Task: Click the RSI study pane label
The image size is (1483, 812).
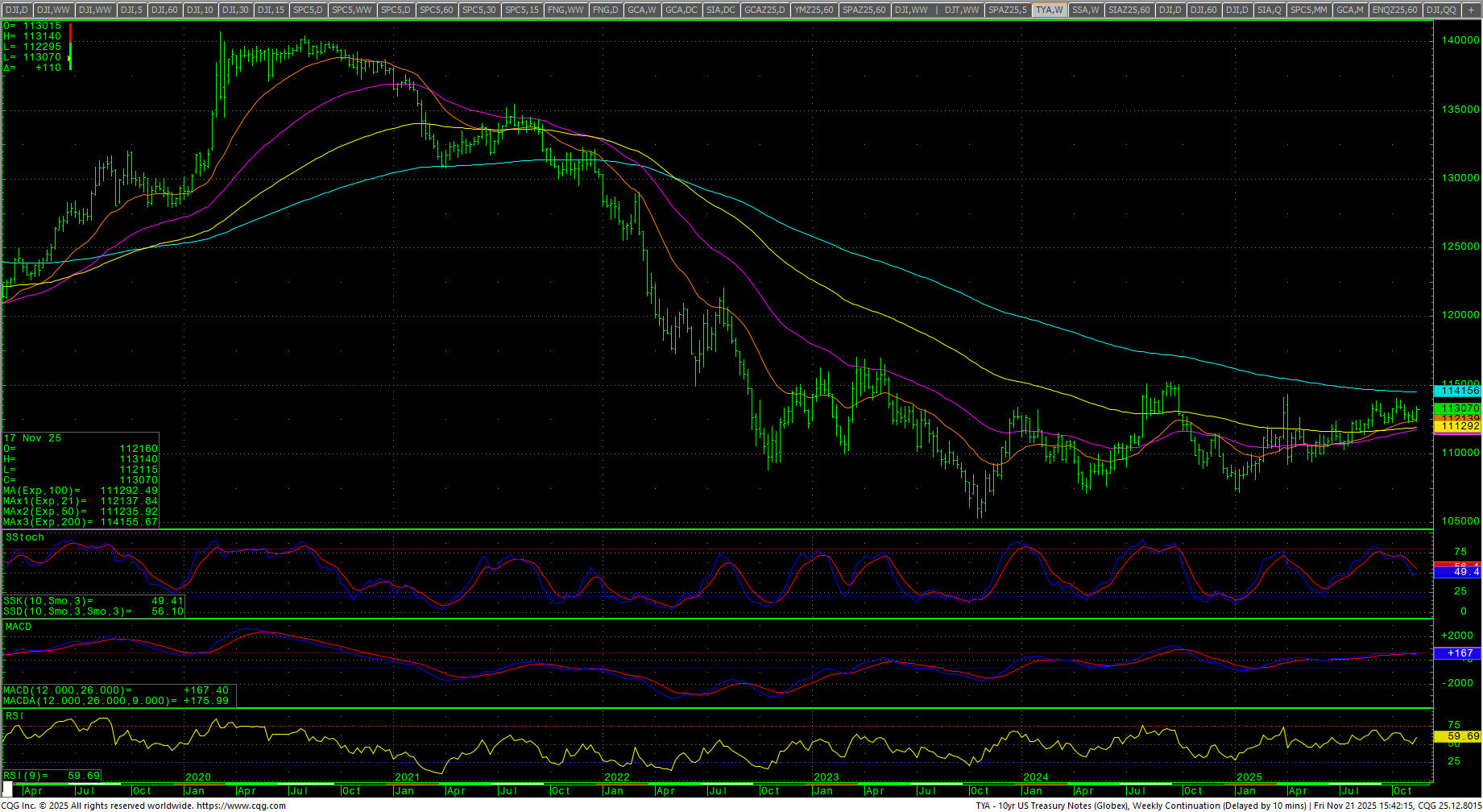Action: (x=14, y=715)
